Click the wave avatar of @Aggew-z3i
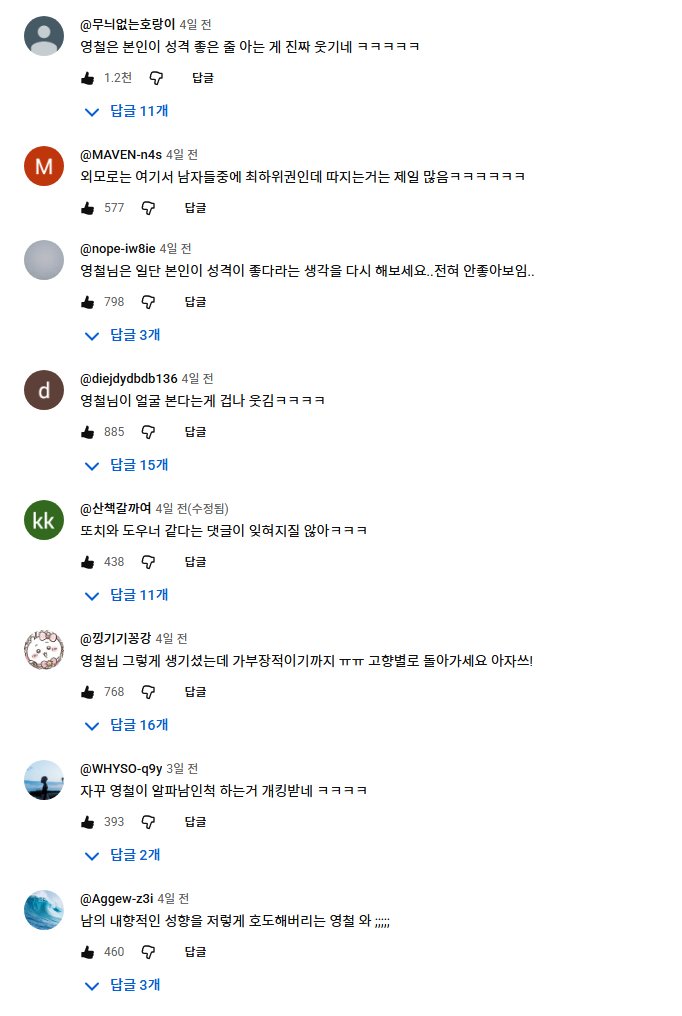 coord(43,911)
